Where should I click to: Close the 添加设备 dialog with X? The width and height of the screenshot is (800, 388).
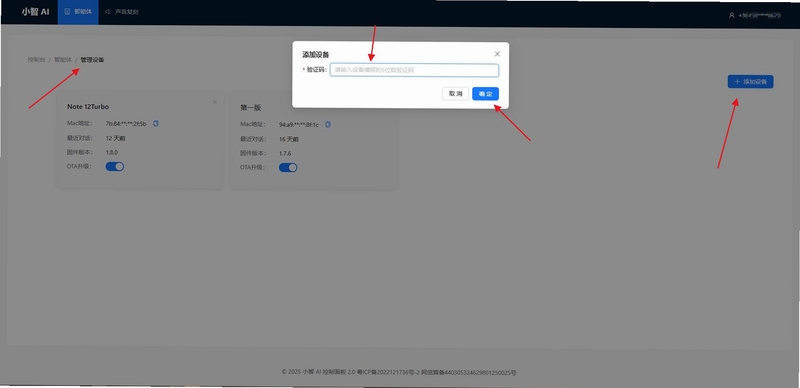[497, 54]
